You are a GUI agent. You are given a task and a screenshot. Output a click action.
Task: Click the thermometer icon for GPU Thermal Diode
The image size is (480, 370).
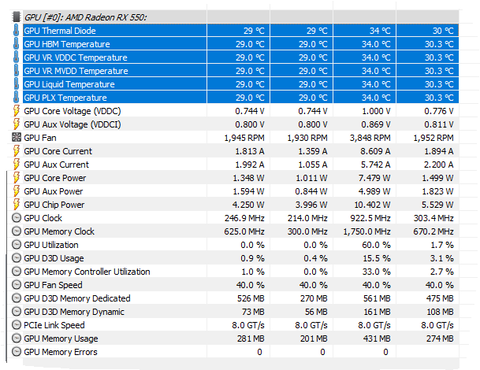(16, 30)
